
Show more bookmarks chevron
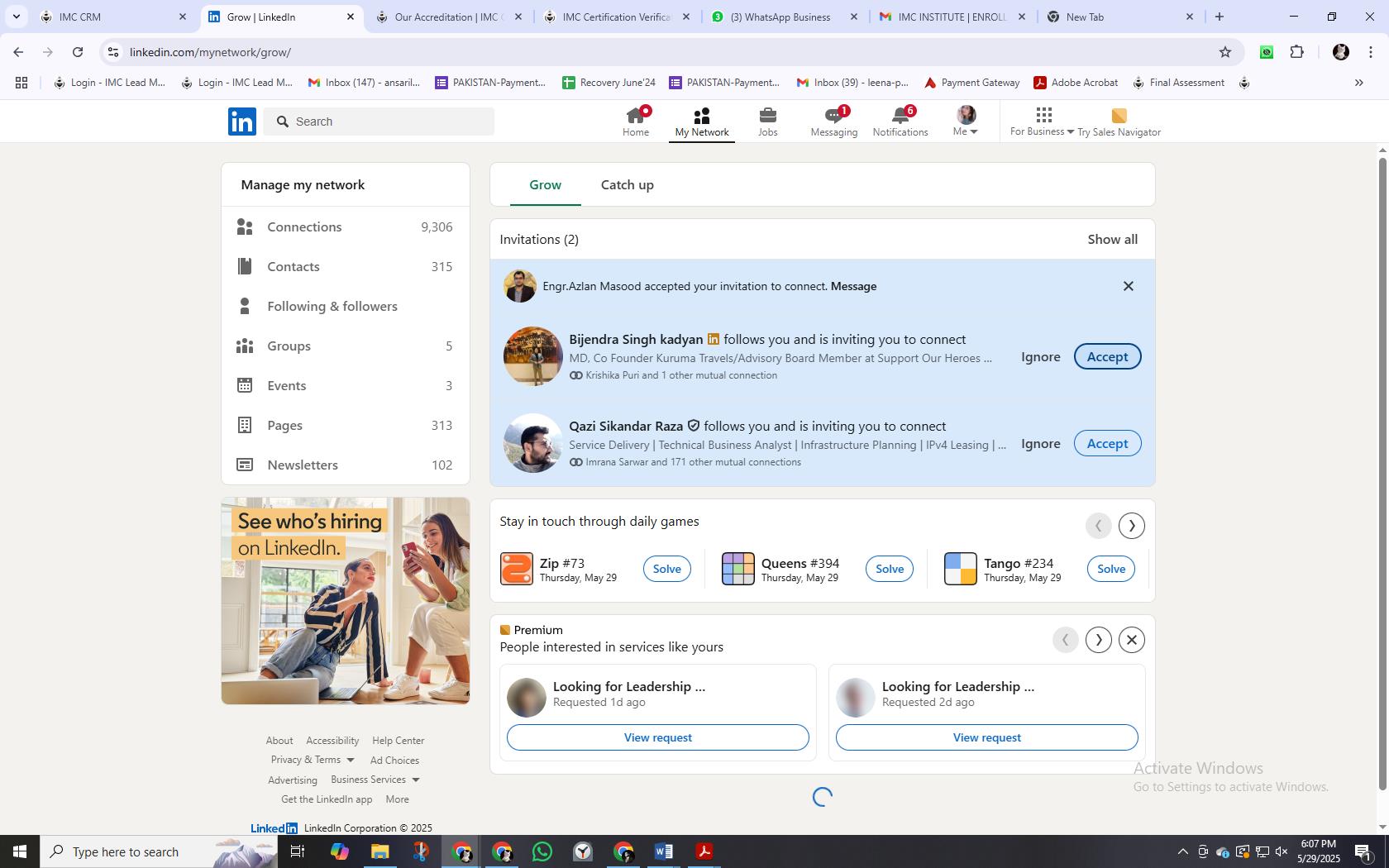[1358, 83]
